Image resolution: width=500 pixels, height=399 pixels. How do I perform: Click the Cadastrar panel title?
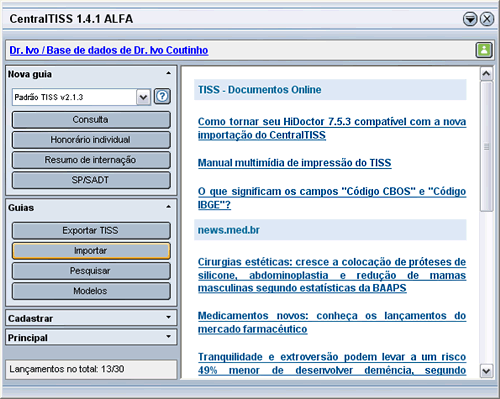tap(30, 319)
